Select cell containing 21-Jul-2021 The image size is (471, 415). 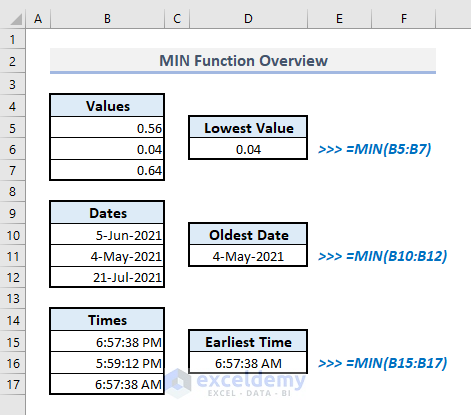click(x=107, y=277)
